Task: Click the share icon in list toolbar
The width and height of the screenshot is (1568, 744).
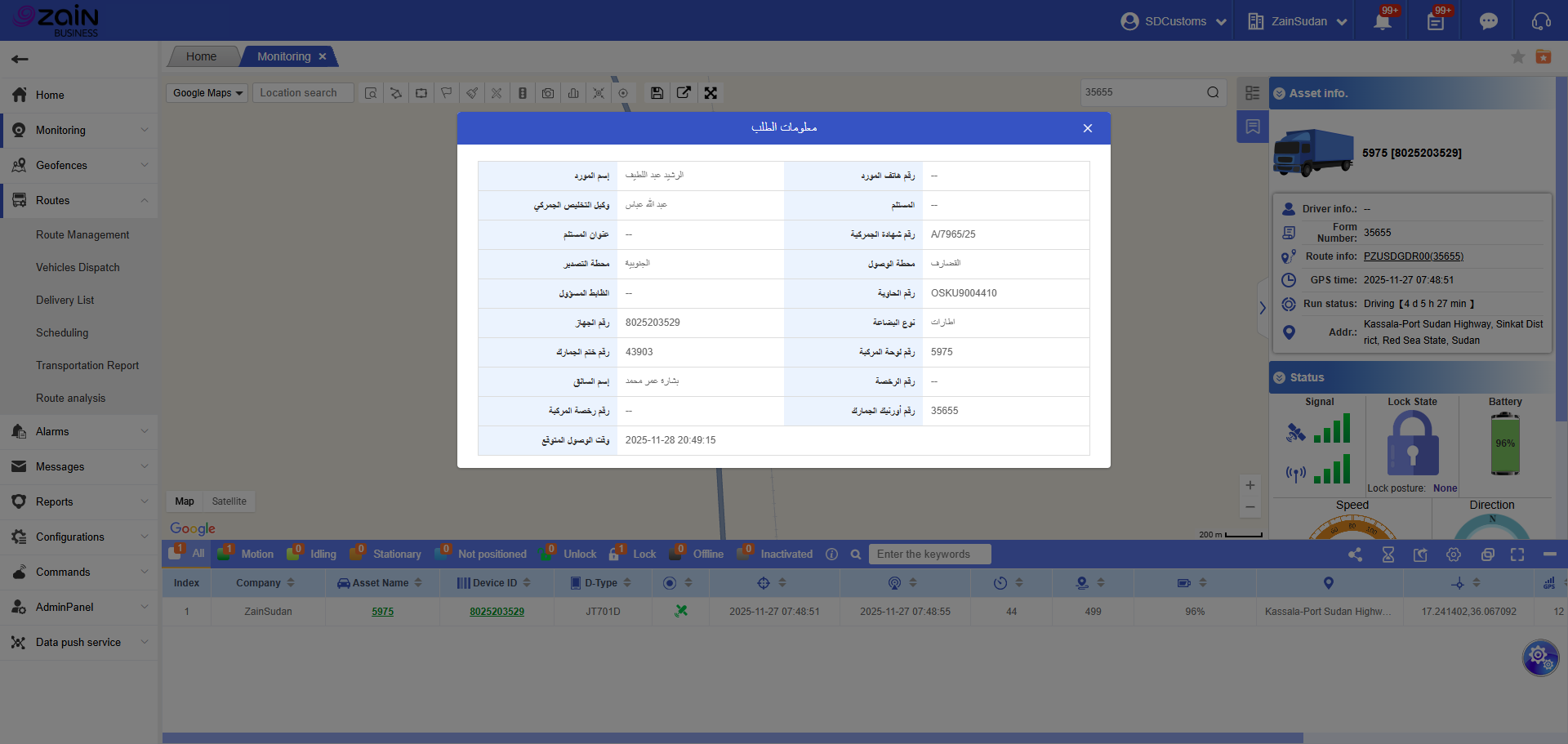Action: (x=1355, y=555)
